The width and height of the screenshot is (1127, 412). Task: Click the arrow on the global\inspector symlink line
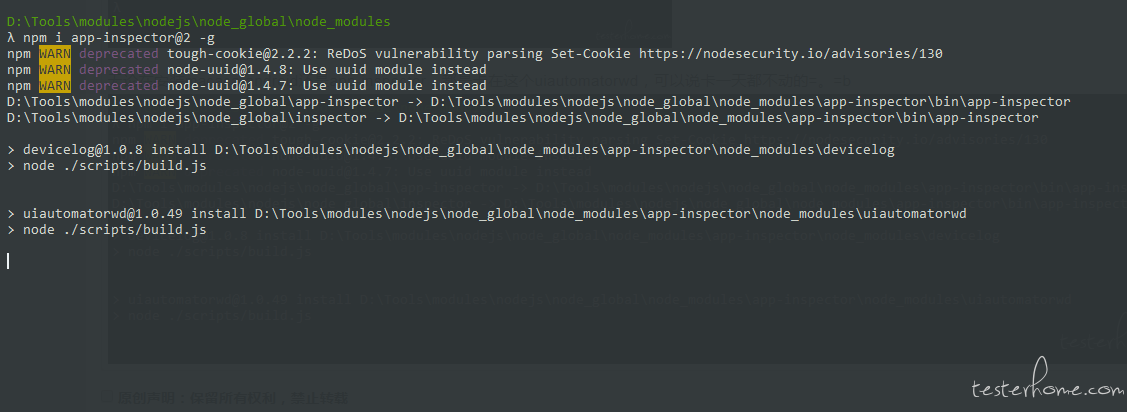pyautogui.click(x=381, y=118)
